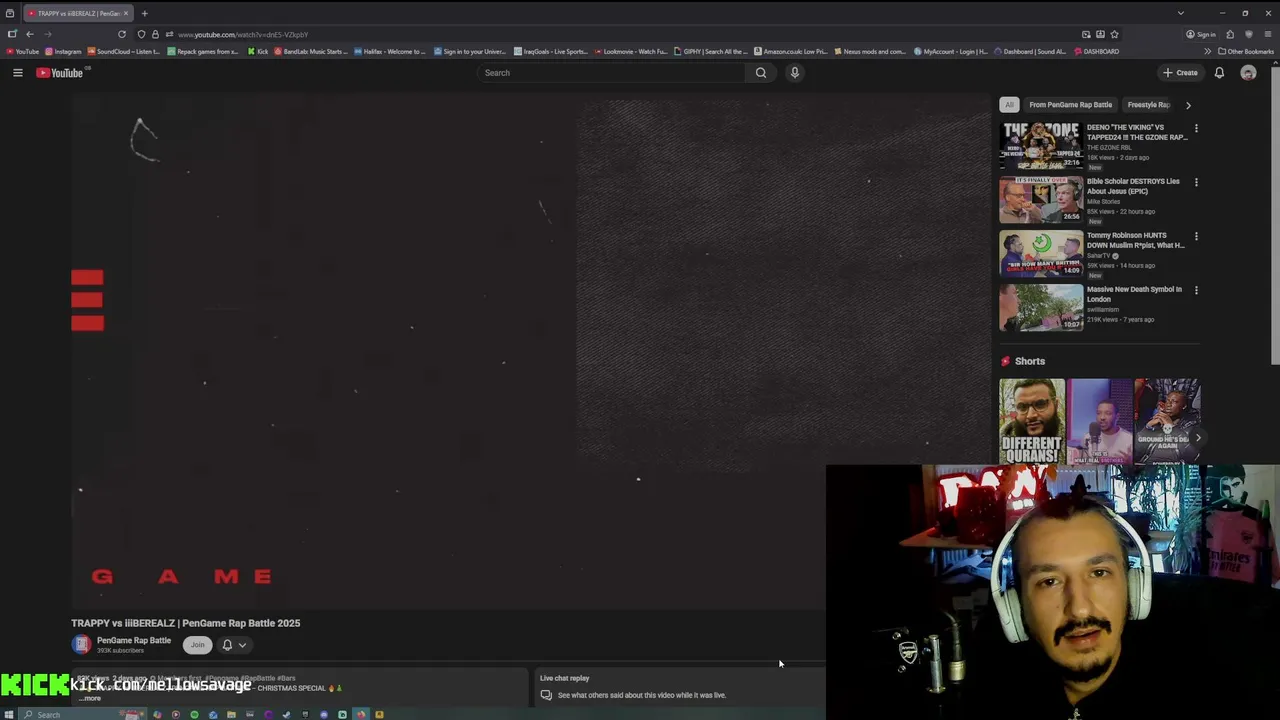Viewport: 1280px width, 720px height.
Task: Select the From PenGame Rap Battle chip
Action: [x=1070, y=105]
